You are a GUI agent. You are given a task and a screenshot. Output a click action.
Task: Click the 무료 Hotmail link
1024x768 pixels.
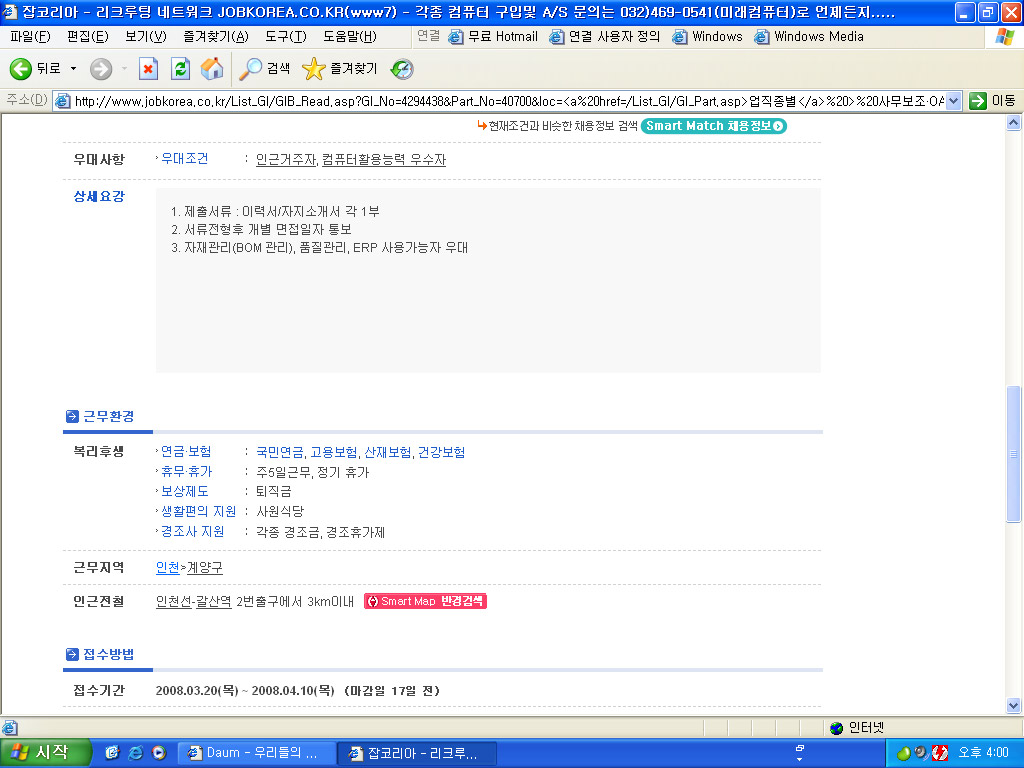point(505,36)
